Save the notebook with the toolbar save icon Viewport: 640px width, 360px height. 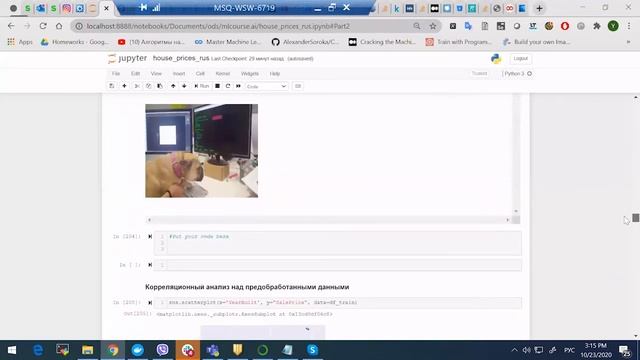click(x=111, y=86)
